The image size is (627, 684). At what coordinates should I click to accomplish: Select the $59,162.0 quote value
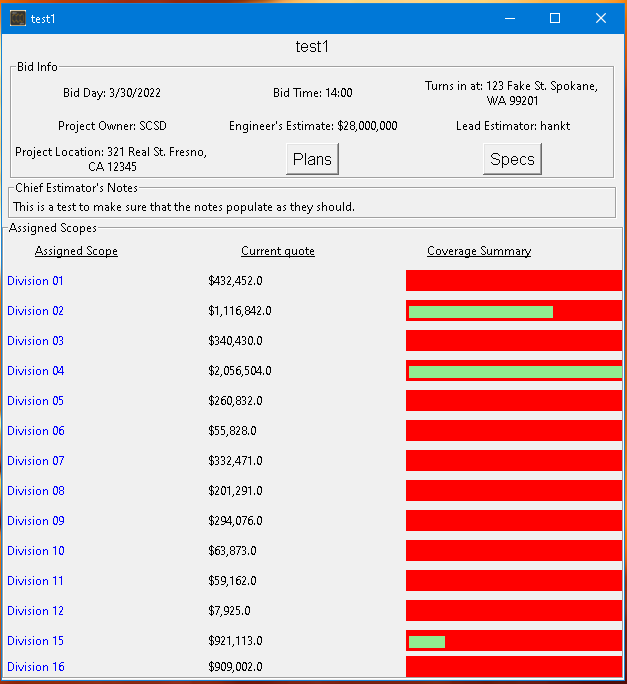(233, 581)
